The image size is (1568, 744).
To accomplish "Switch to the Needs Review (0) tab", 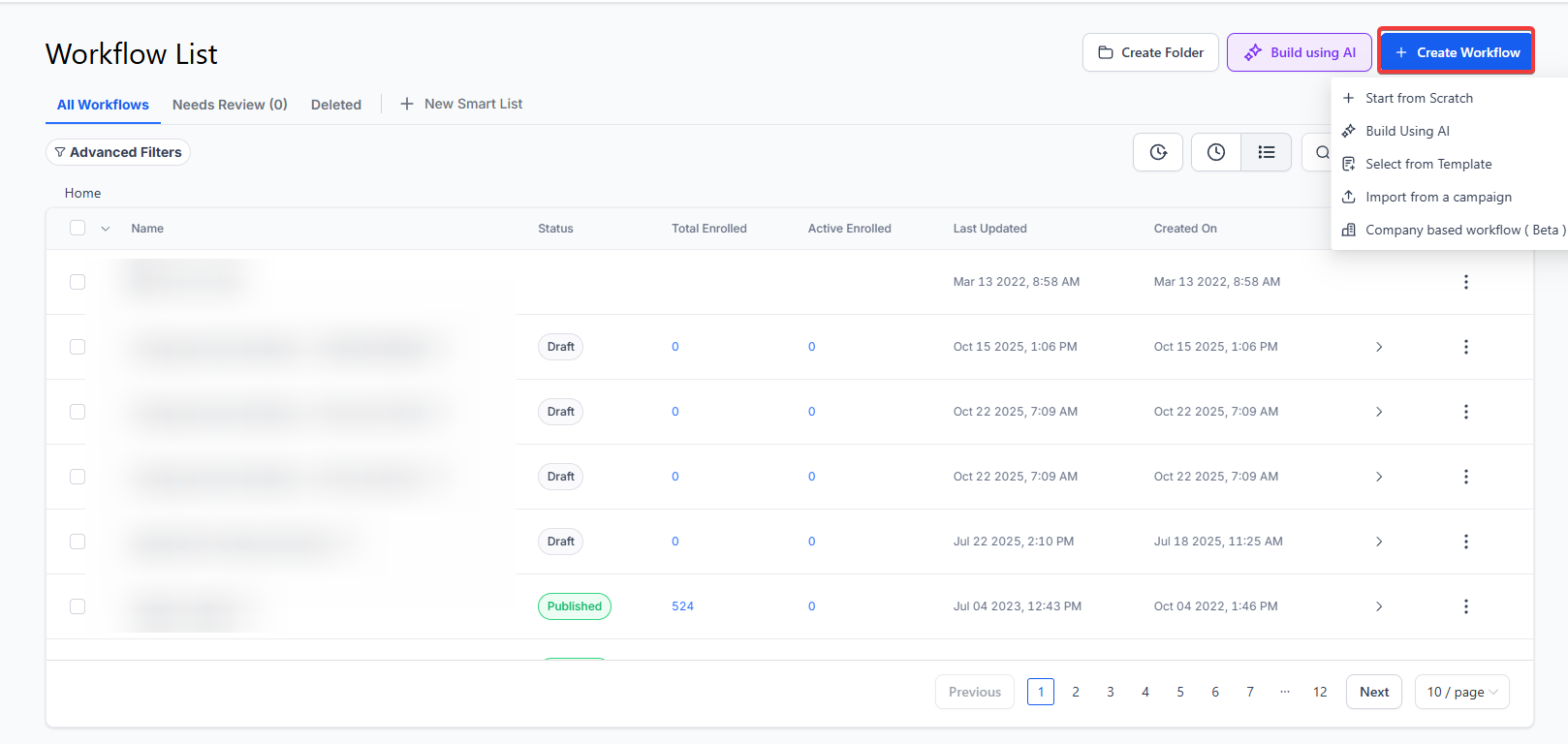I will 230,105.
